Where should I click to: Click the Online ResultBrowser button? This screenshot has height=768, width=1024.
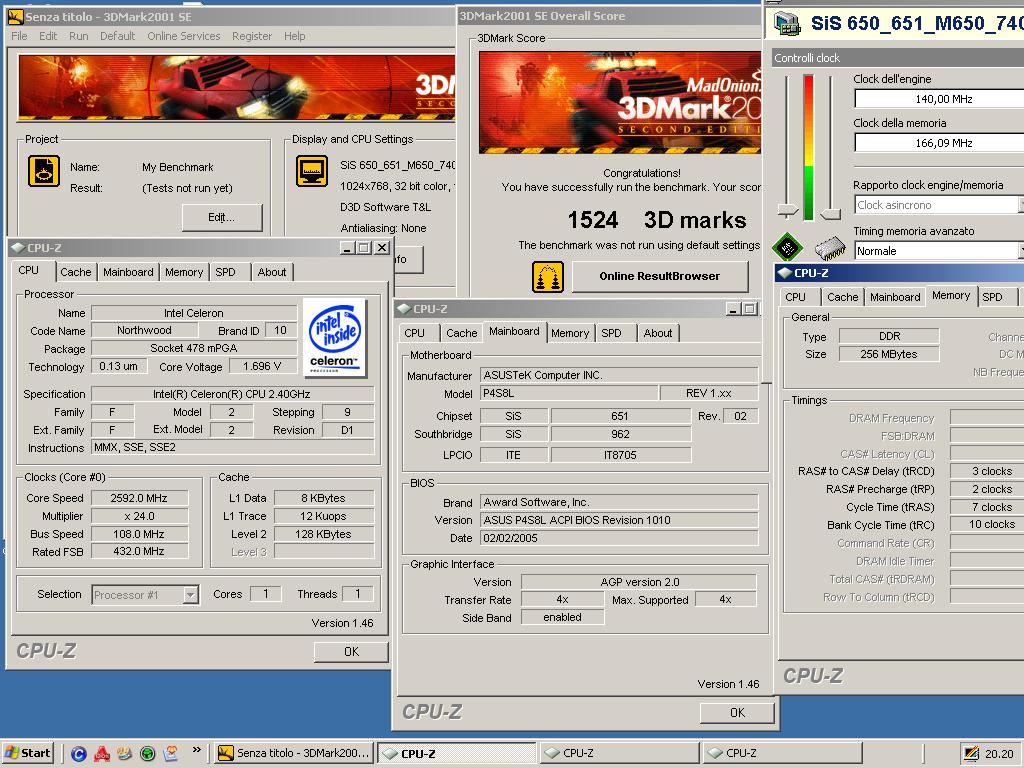point(660,276)
